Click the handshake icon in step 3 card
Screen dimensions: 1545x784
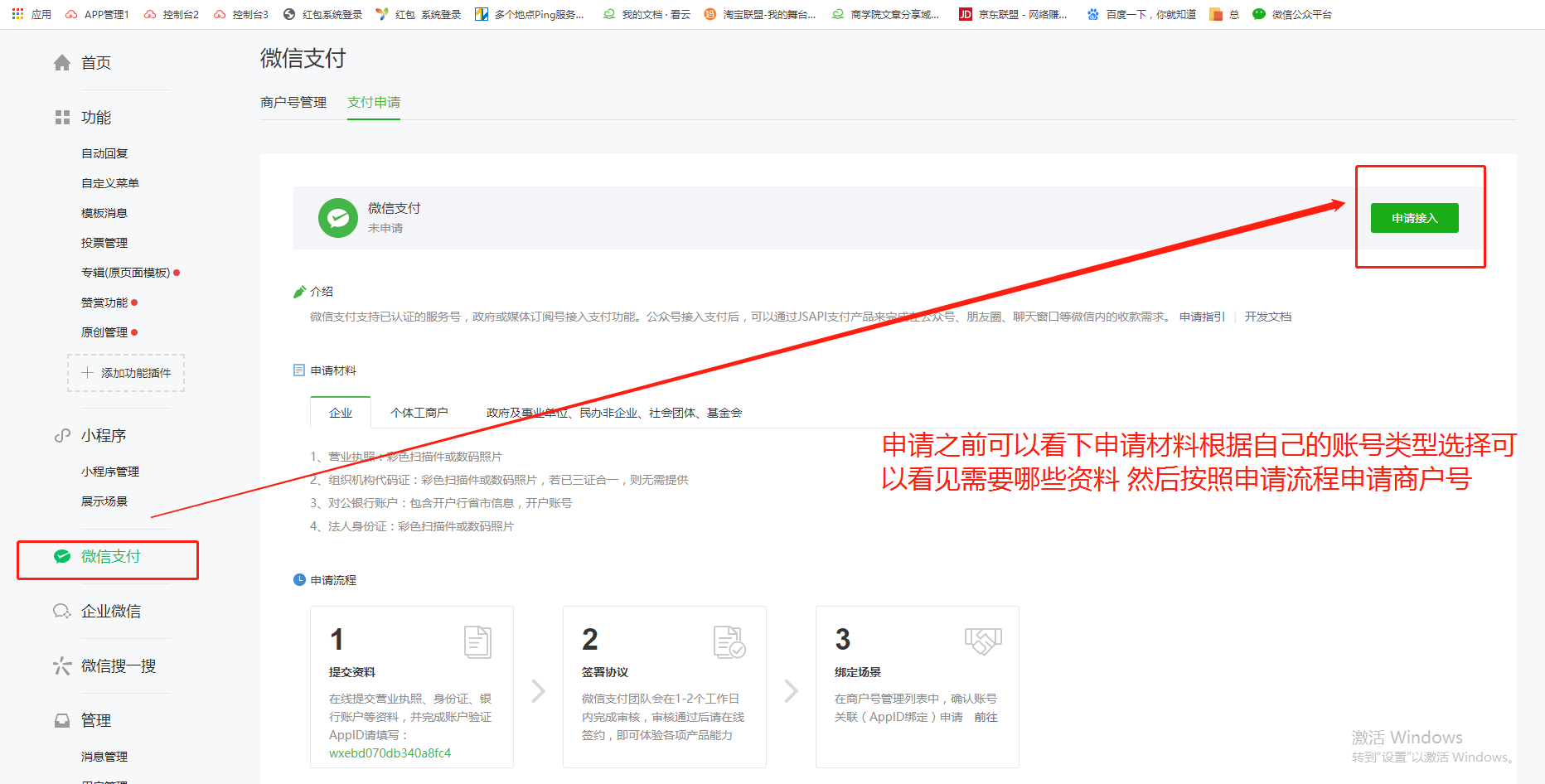tap(983, 641)
